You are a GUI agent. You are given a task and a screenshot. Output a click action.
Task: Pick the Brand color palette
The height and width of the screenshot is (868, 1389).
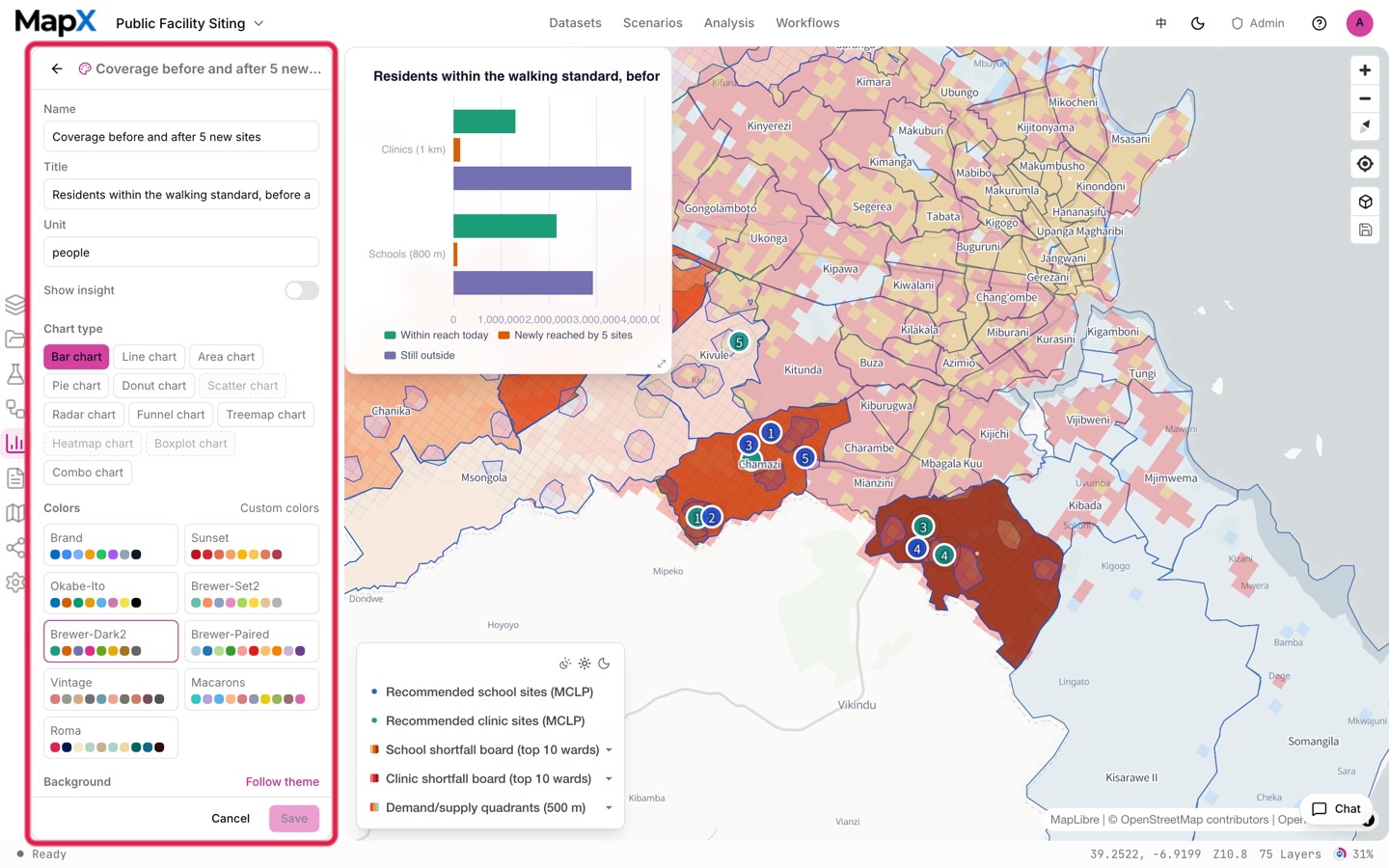(111, 545)
